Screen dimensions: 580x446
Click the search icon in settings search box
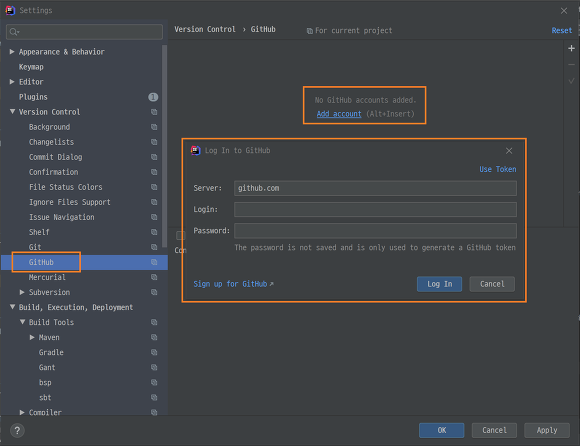tap(14, 32)
